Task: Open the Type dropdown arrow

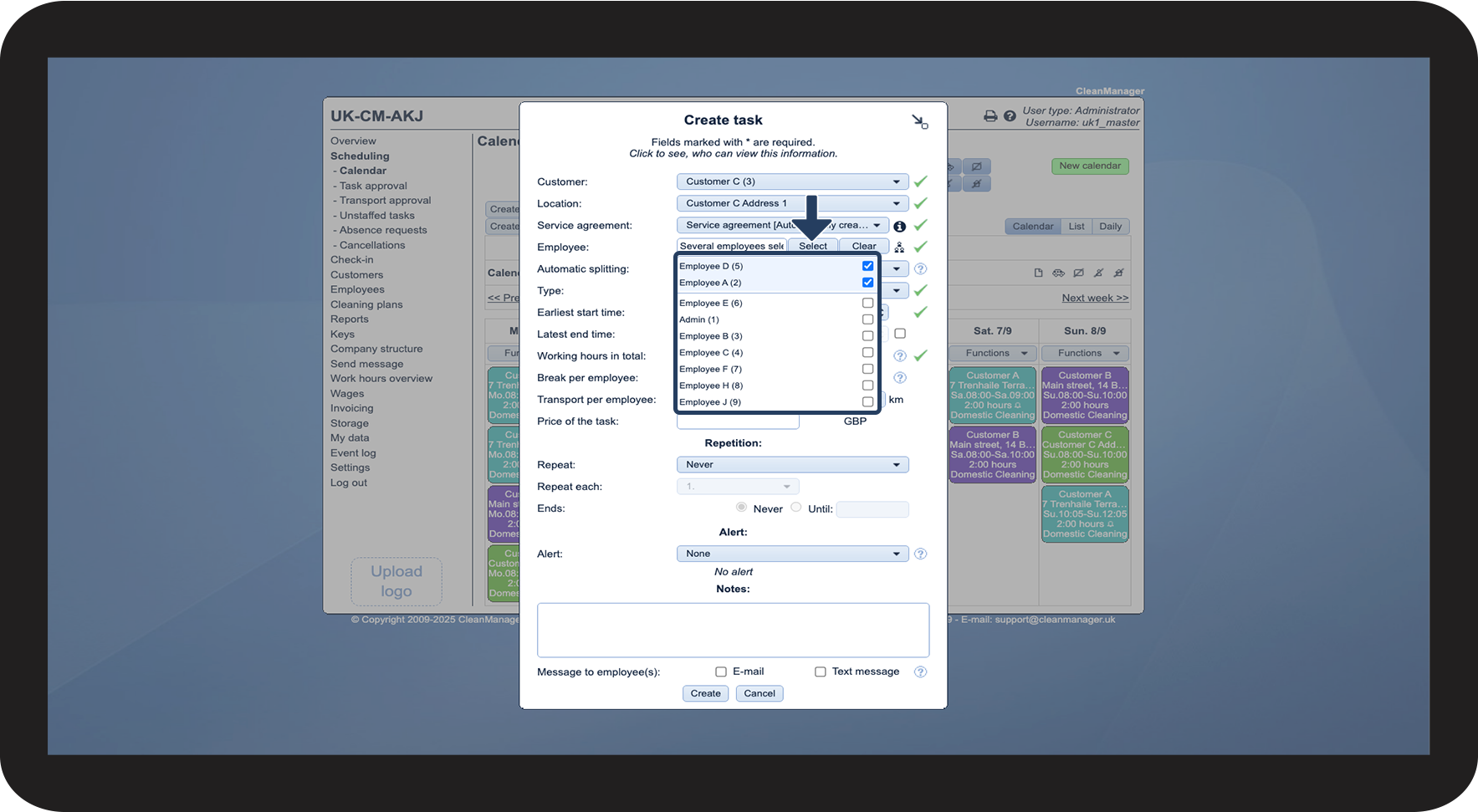Action: (x=896, y=291)
